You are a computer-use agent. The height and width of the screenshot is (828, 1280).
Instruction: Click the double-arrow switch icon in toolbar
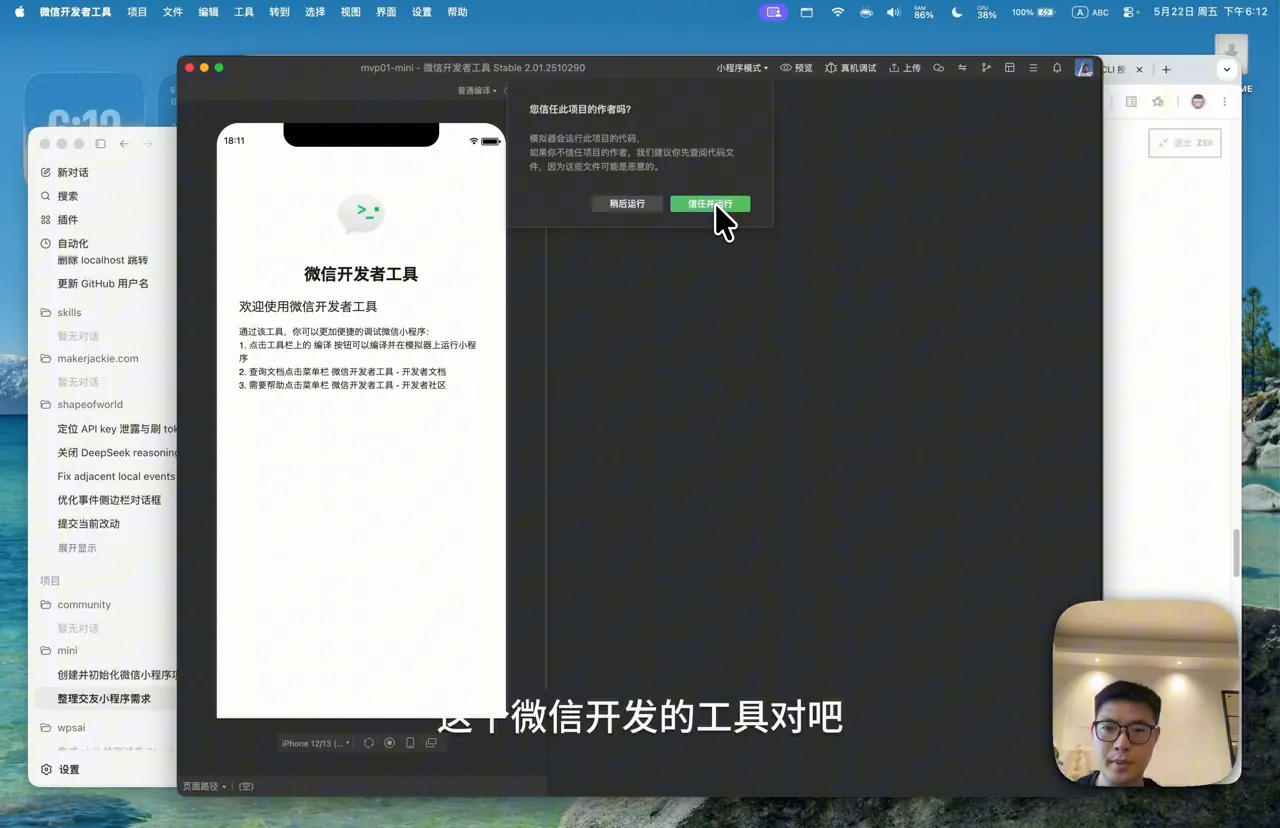click(x=962, y=68)
